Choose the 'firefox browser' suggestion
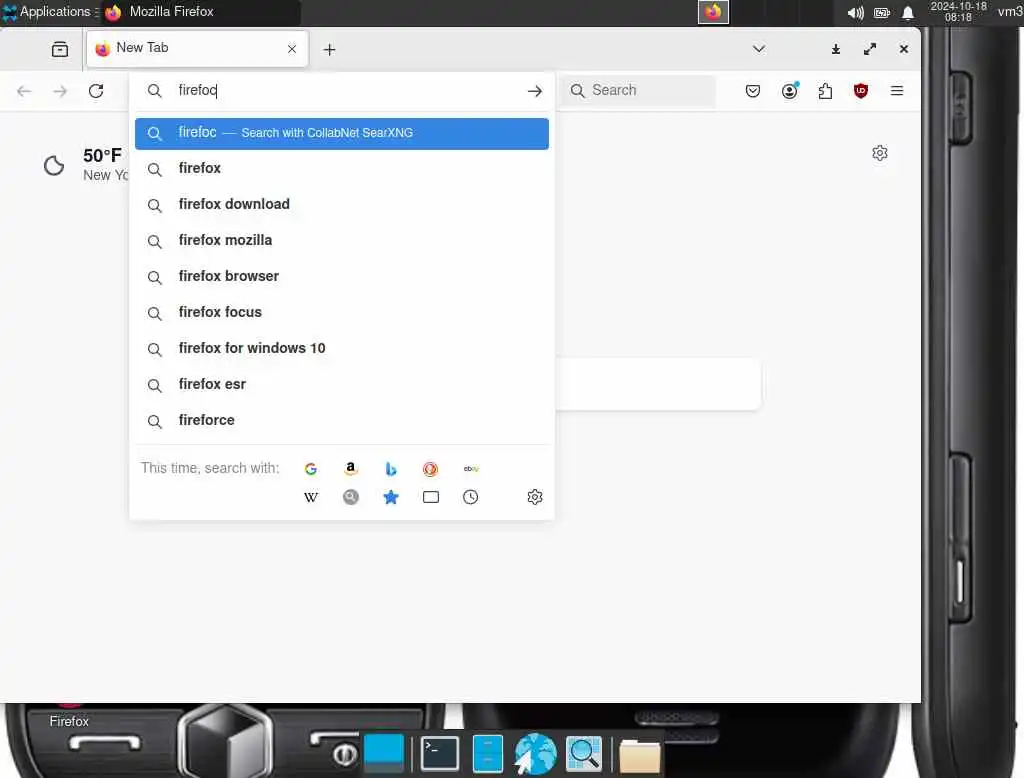The width and height of the screenshot is (1024, 778). click(342, 276)
